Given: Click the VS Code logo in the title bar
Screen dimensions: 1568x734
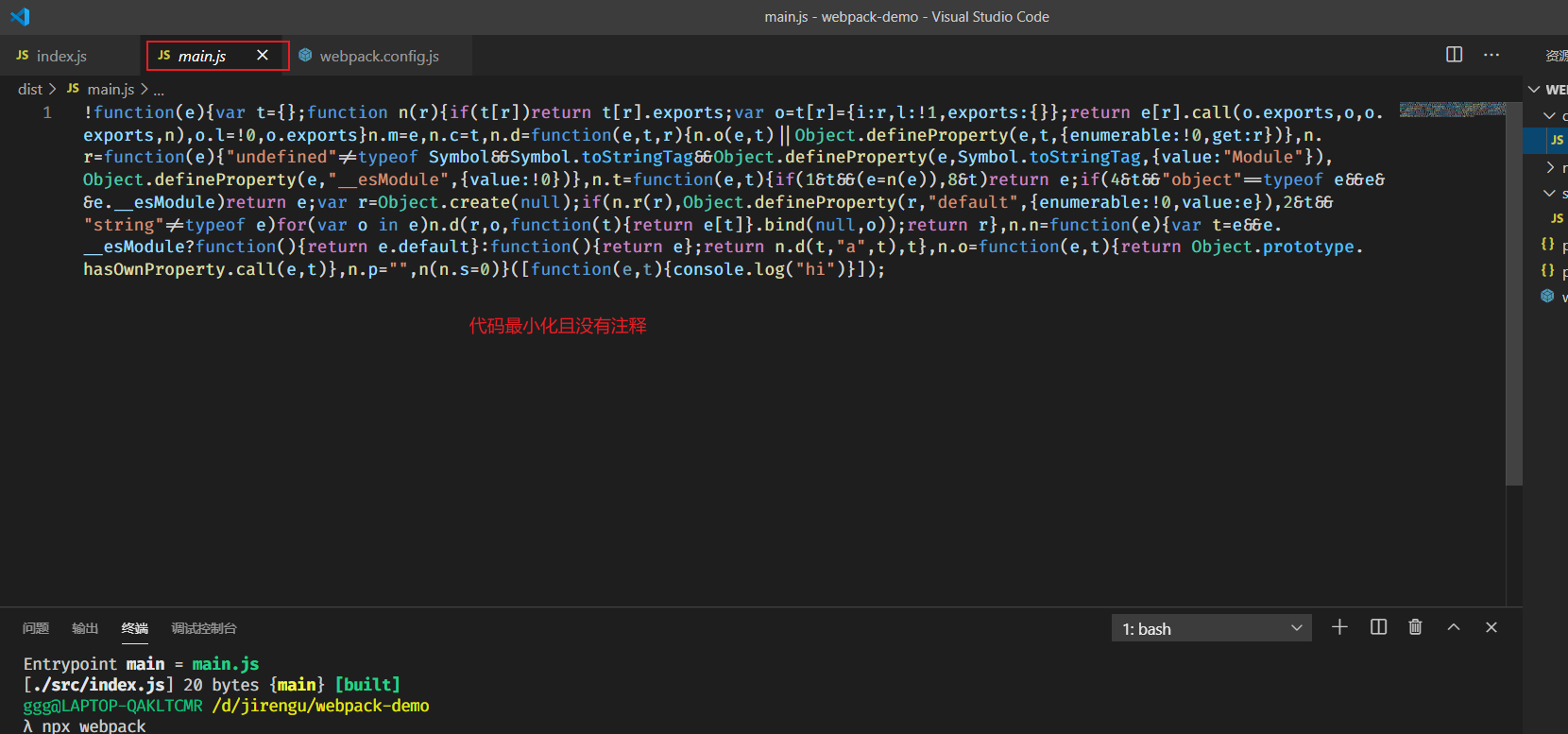Looking at the screenshot, I should (x=20, y=16).
